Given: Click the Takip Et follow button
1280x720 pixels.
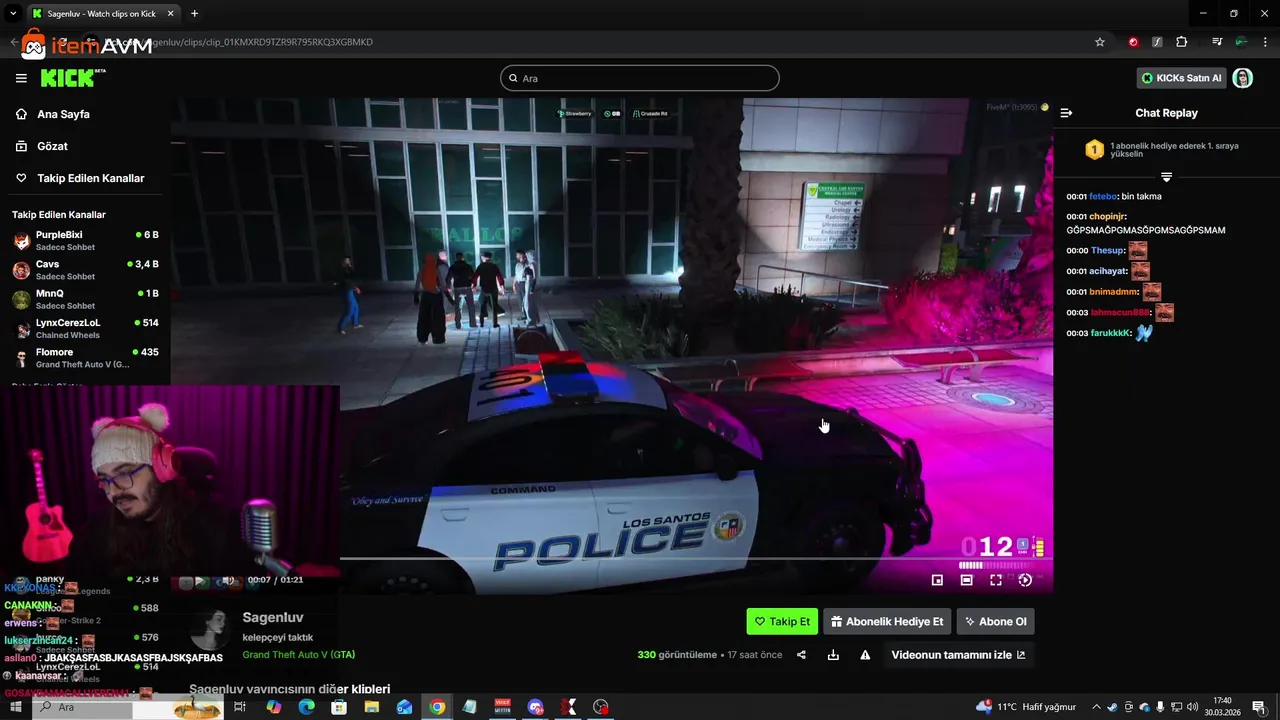Looking at the screenshot, I should (x=782, y=621).
